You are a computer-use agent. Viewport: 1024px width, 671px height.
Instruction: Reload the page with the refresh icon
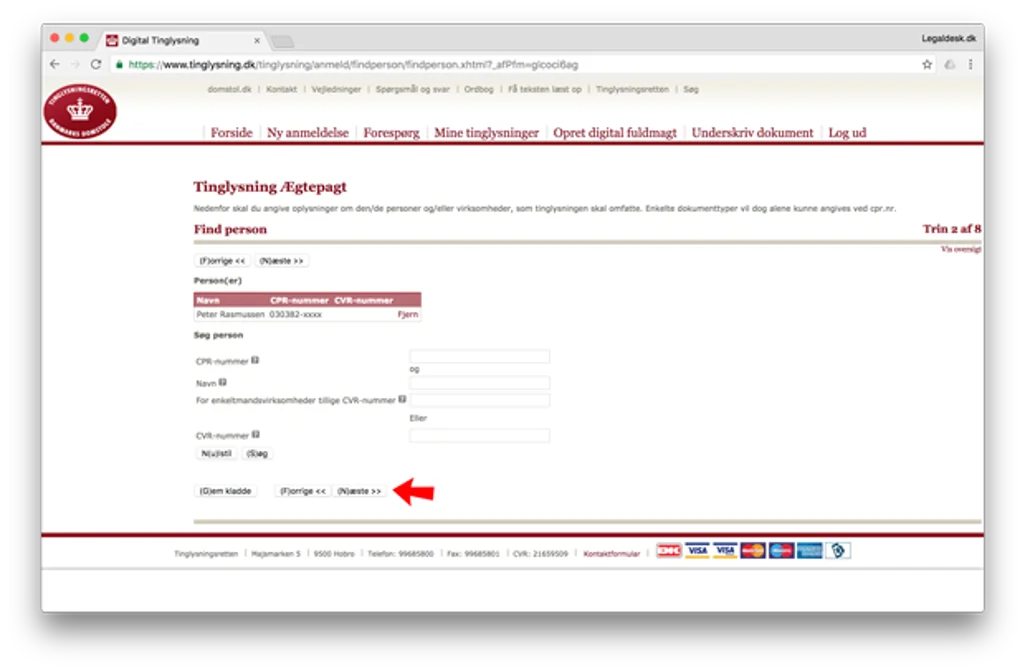coord(96,64)
